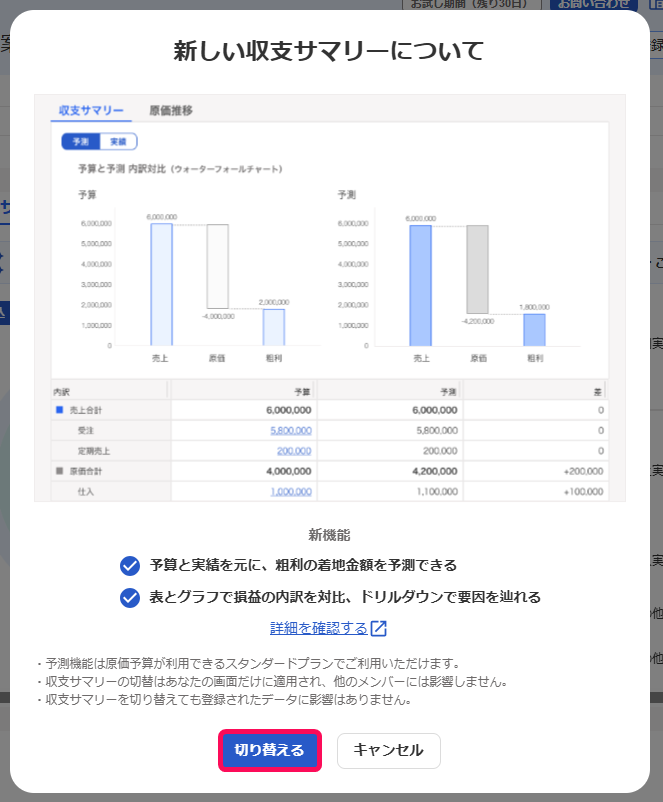Click note 予測機能は原価予算が利用できるスタンダードプラン
Viewport: 663px width, 802px height.
click(x=249, y=663)
